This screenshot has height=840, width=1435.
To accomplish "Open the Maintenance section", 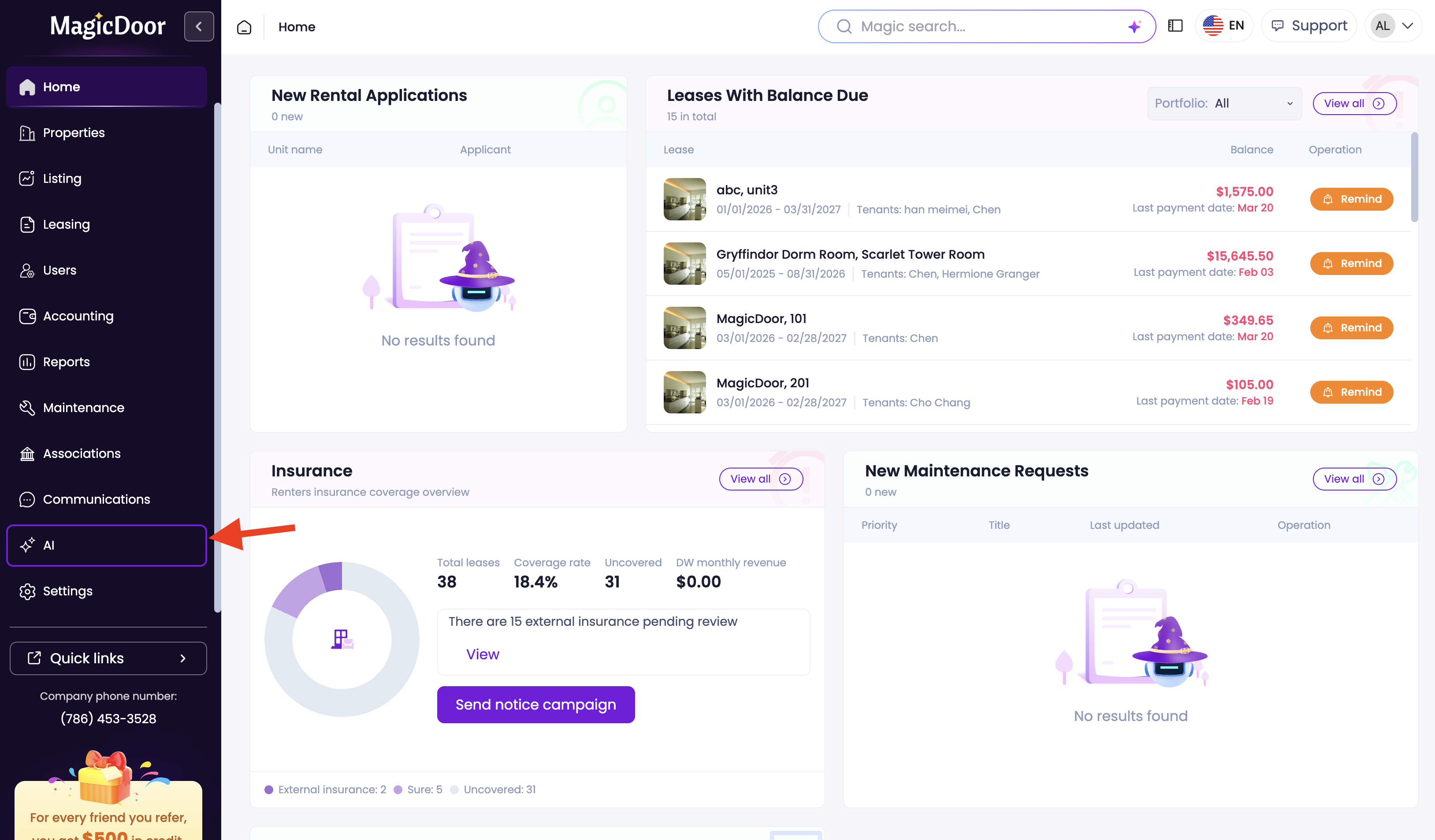I will (83, 408).
